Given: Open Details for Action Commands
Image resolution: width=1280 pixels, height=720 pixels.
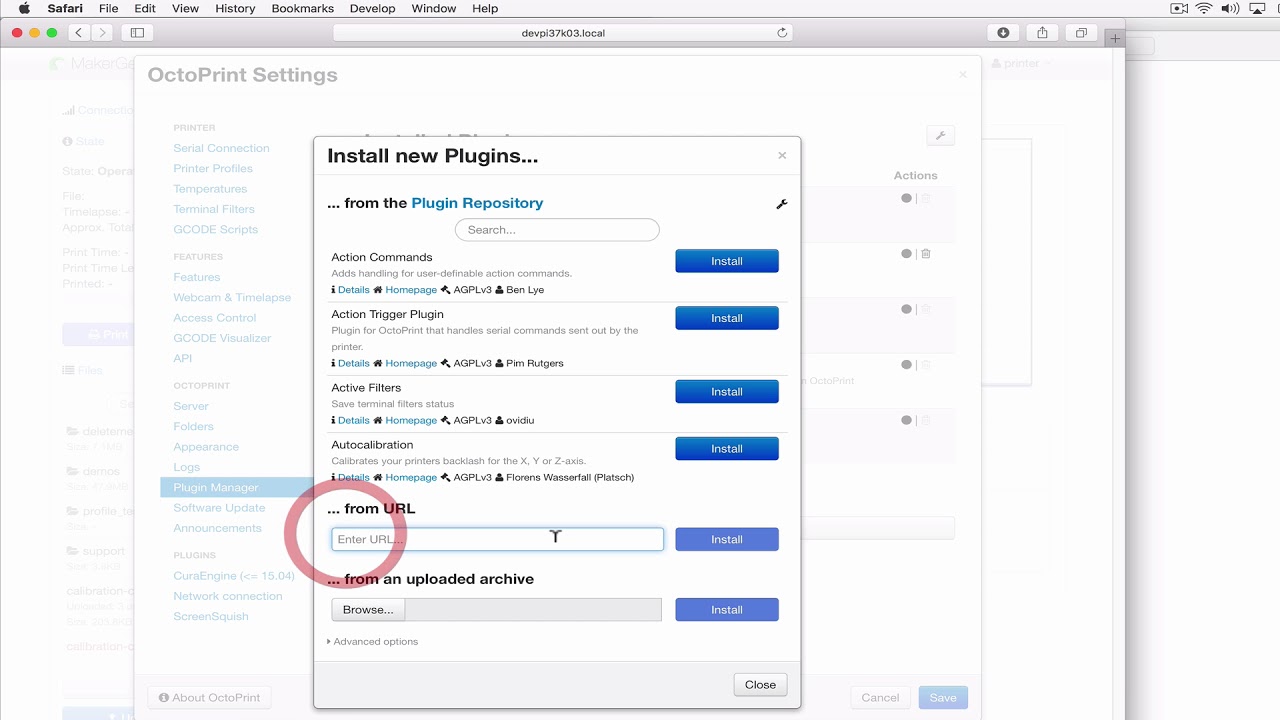Looking at the screenshot, I should [x=353, y=290].
